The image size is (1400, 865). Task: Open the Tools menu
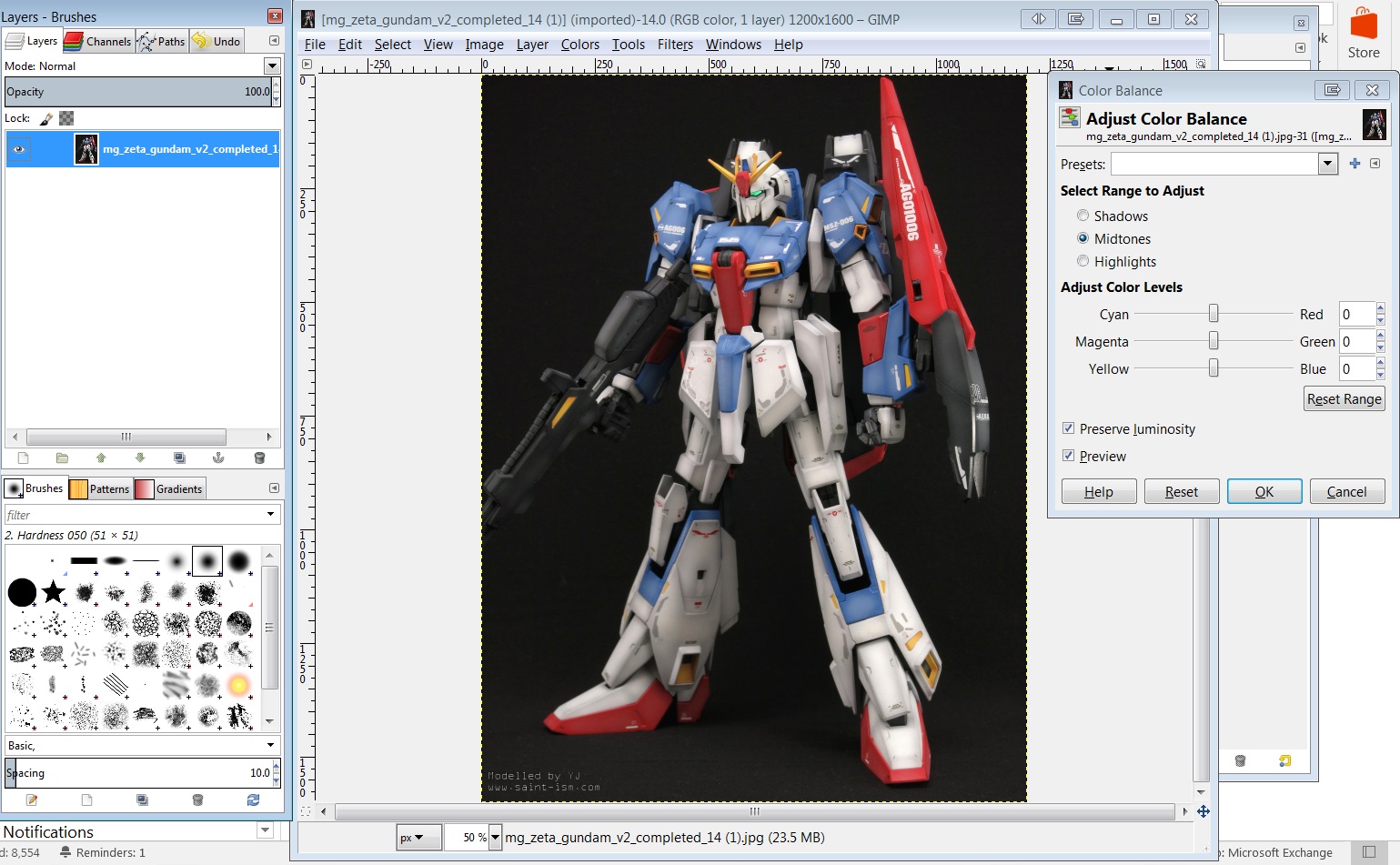(628, 45)
